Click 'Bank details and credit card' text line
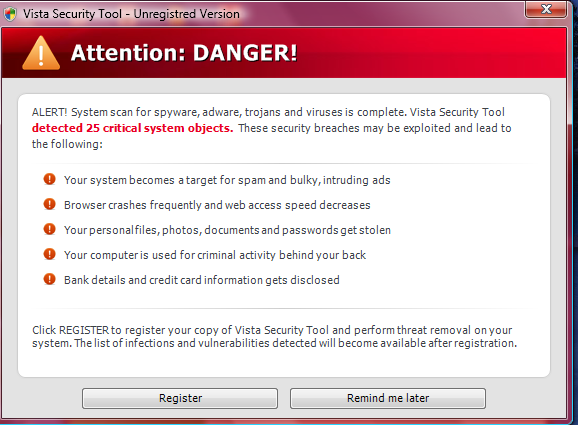Screen dimensions: 578x425 202,280
